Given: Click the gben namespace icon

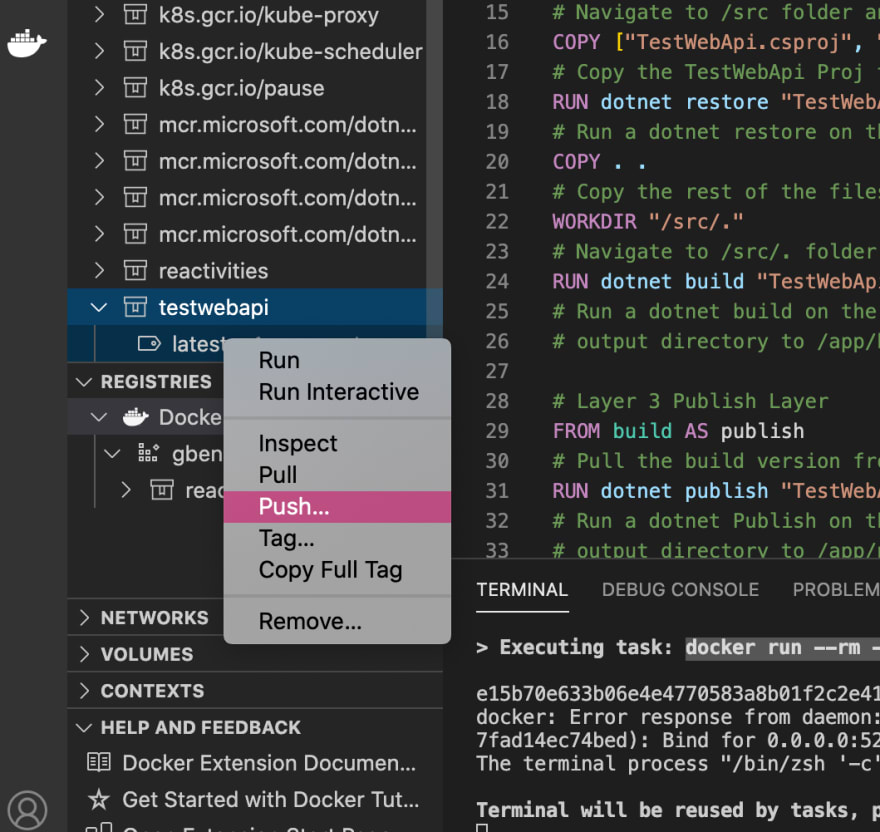Looking at the screenshot, I should point(148,453).
